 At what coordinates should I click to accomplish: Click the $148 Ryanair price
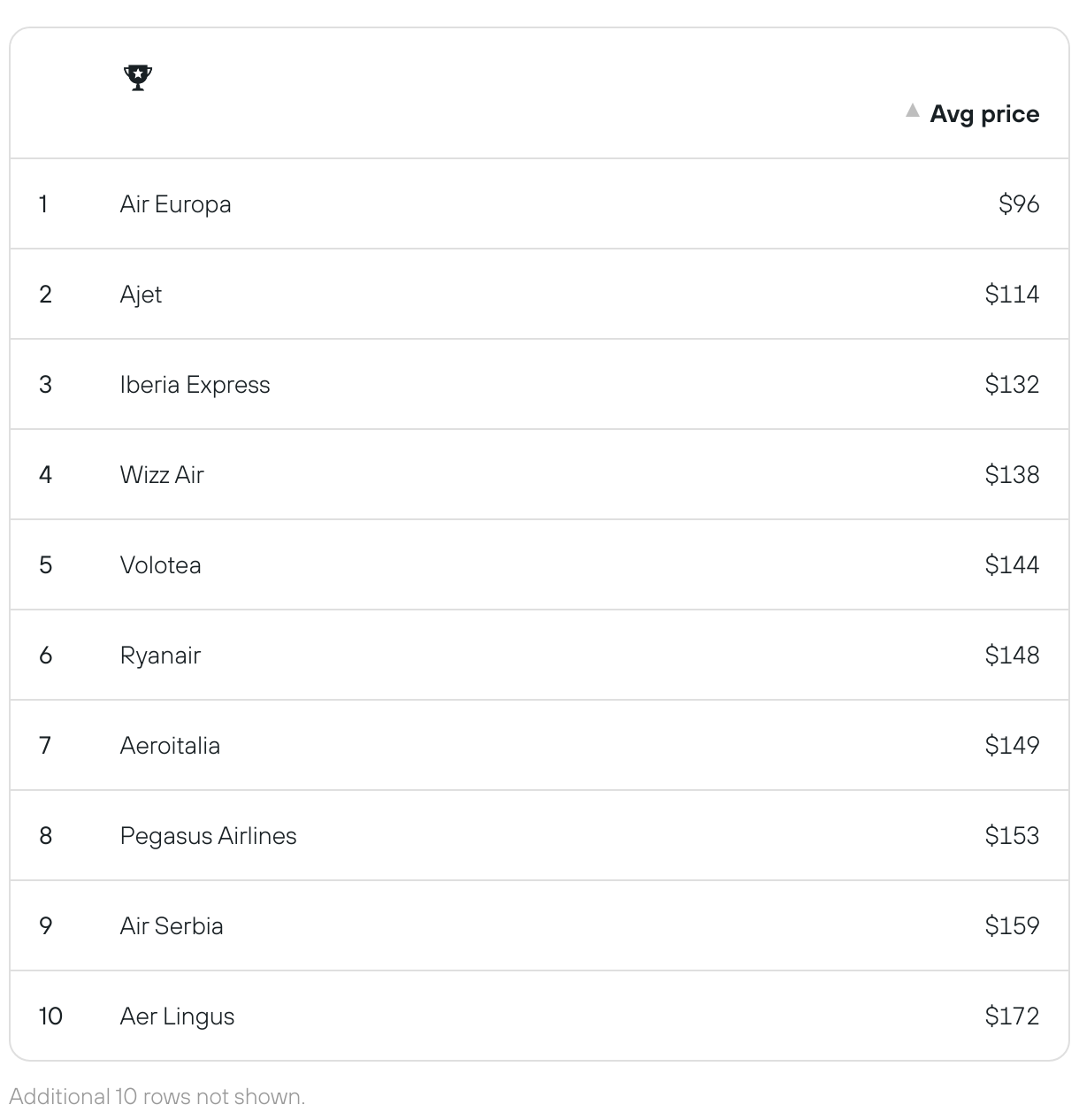[x=1012, y=656]
